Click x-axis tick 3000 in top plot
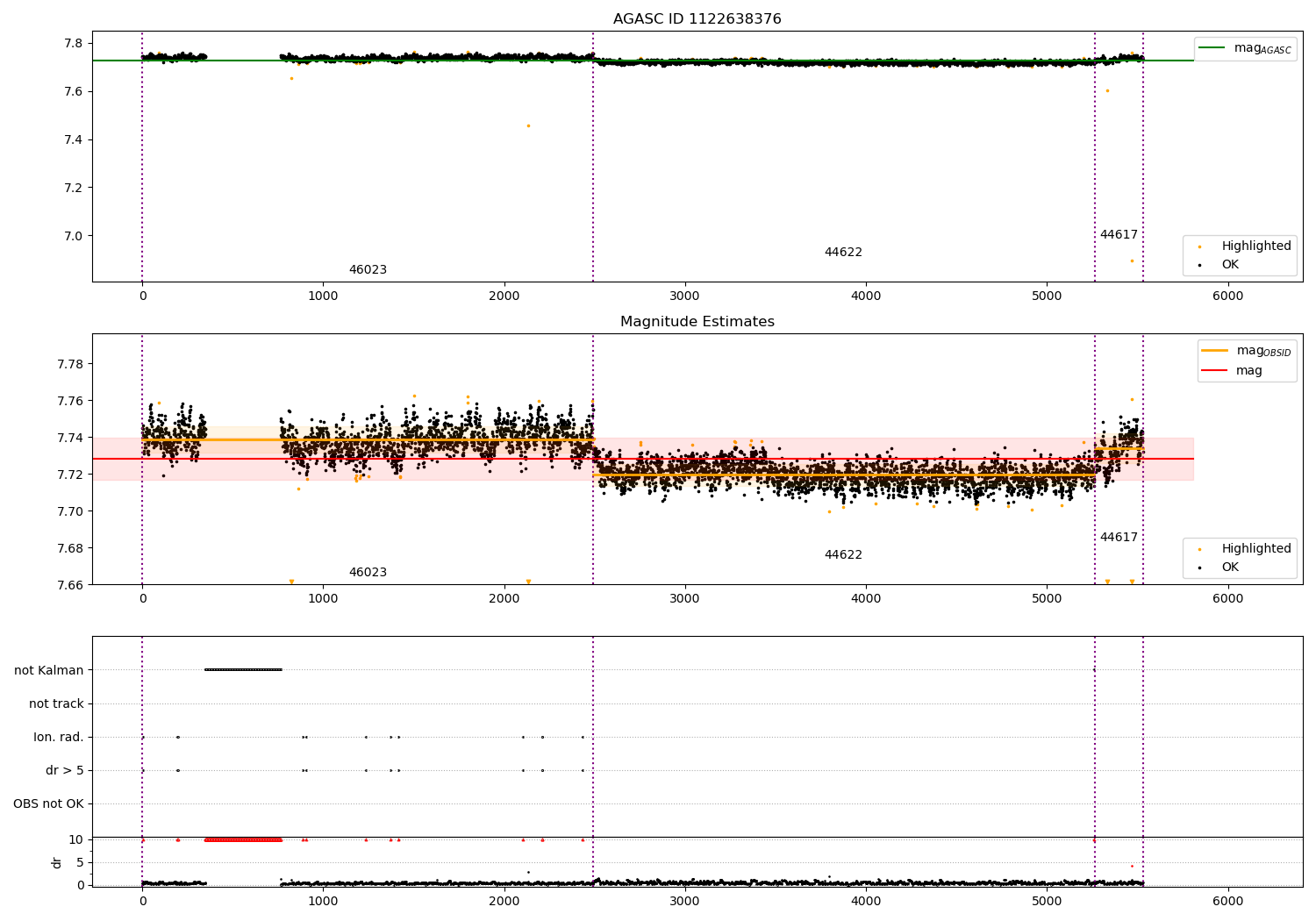 coord(684,296)
